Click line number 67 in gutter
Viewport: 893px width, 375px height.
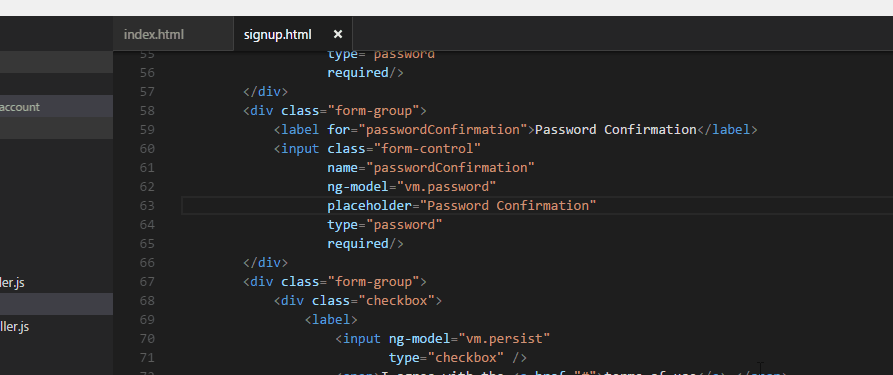147,282
